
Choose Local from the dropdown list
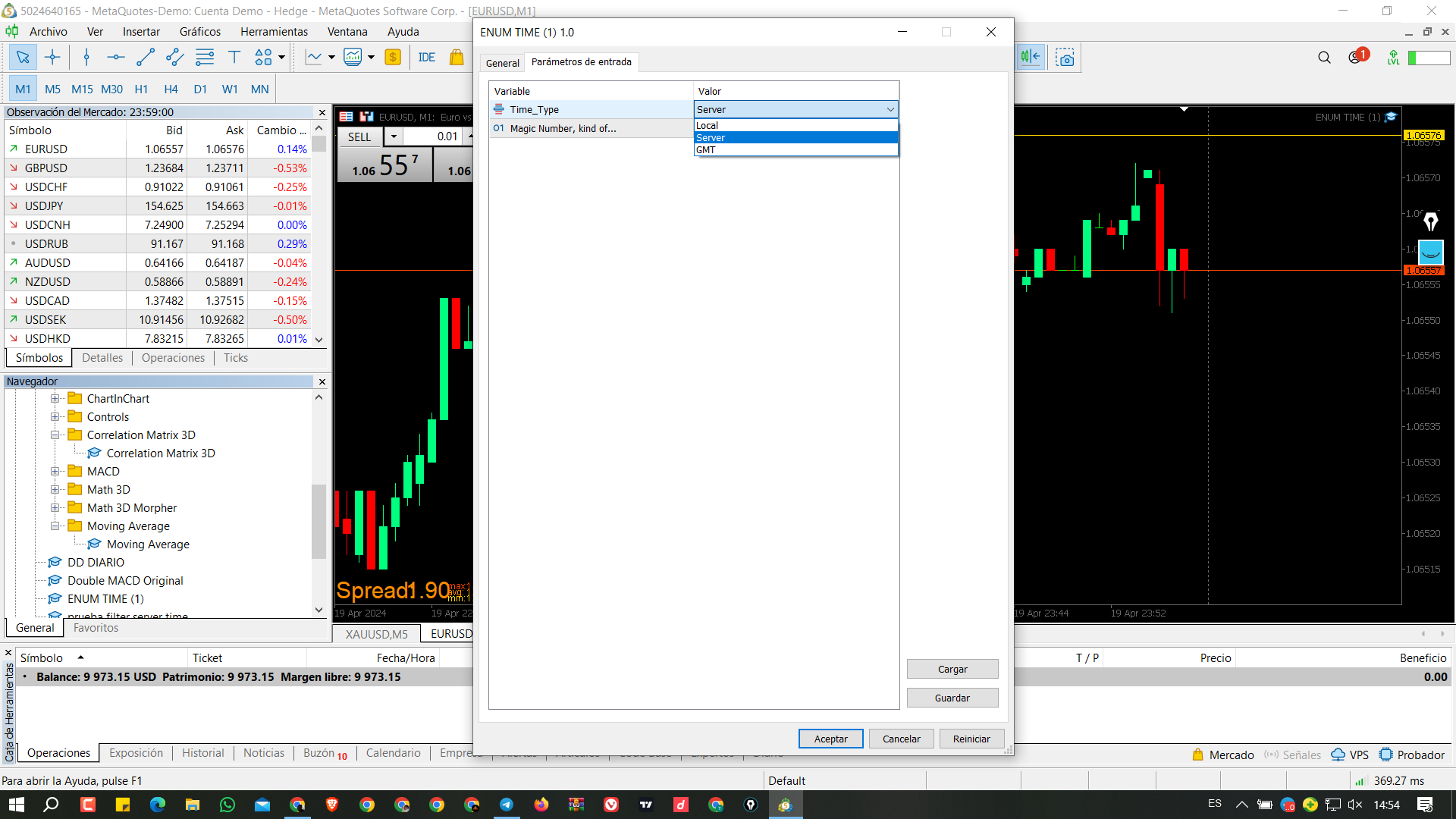click(795, 125)
